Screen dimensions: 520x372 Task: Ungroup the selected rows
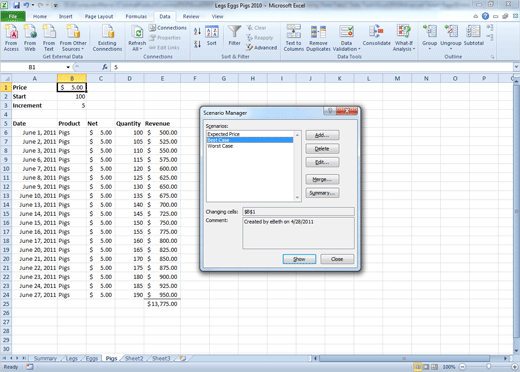click(451, 37)
